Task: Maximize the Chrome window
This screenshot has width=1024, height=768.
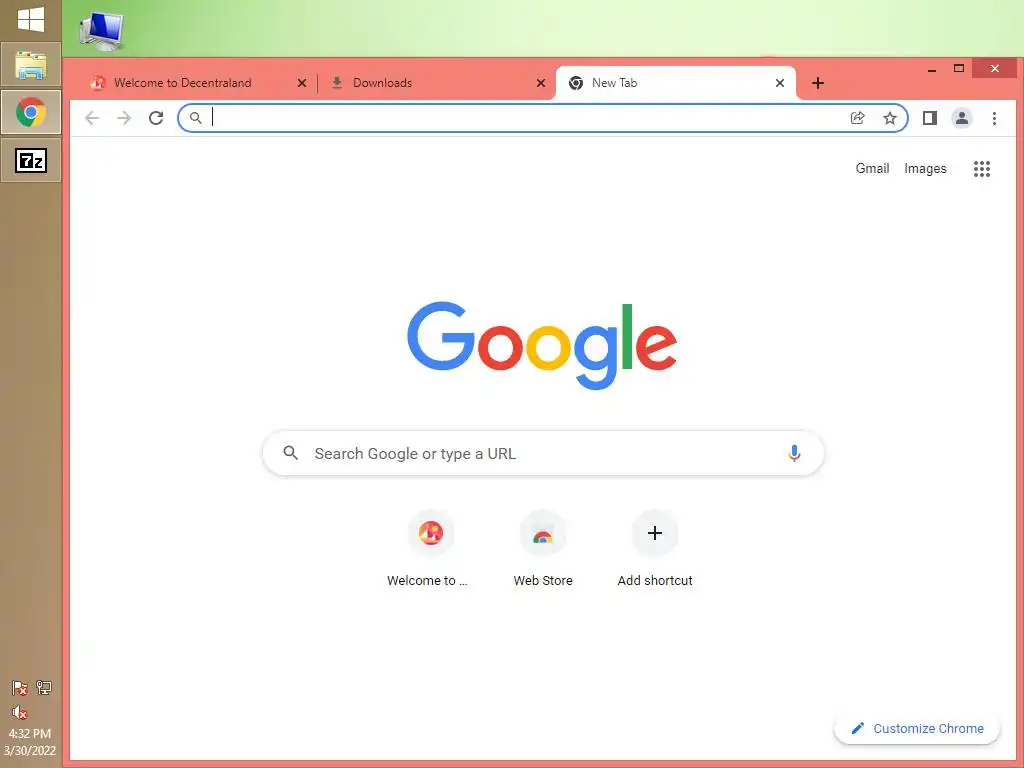Action: 959,69
